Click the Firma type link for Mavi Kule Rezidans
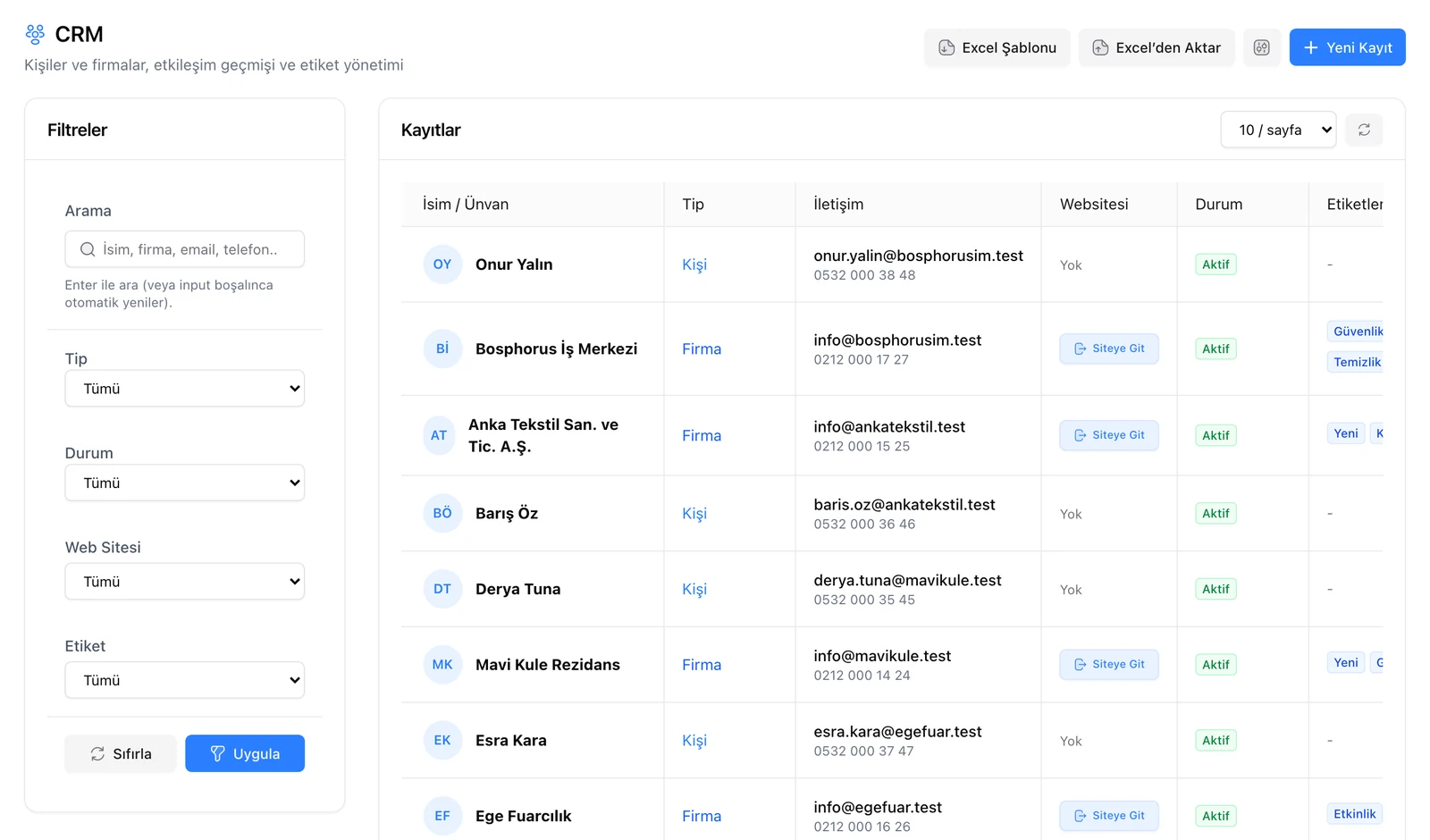Image resolution: width=1430 pixels, height=840 pixels. [702, 665]
